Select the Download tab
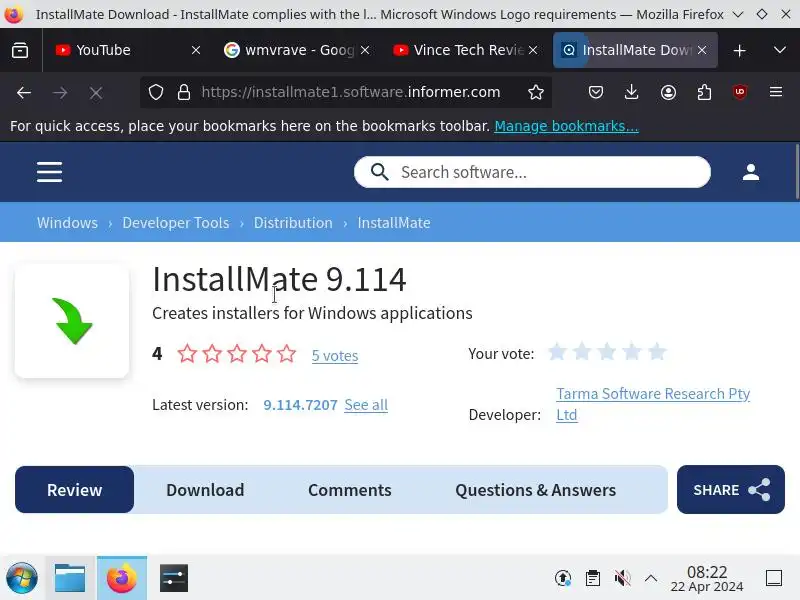The height and width of the screenshot is (600, 800). [205, 490]
